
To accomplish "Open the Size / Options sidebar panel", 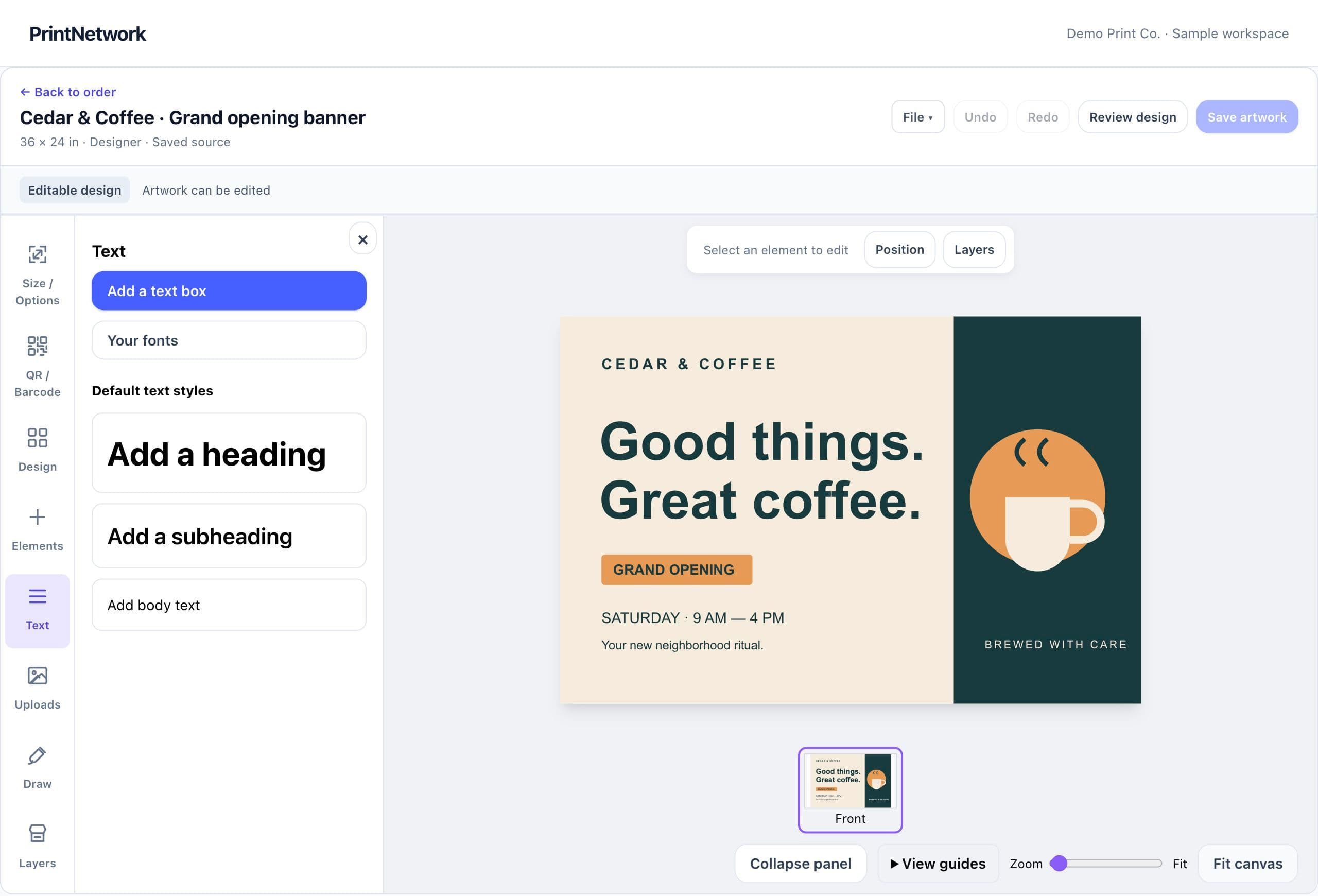I will click(x=38, y=275).
